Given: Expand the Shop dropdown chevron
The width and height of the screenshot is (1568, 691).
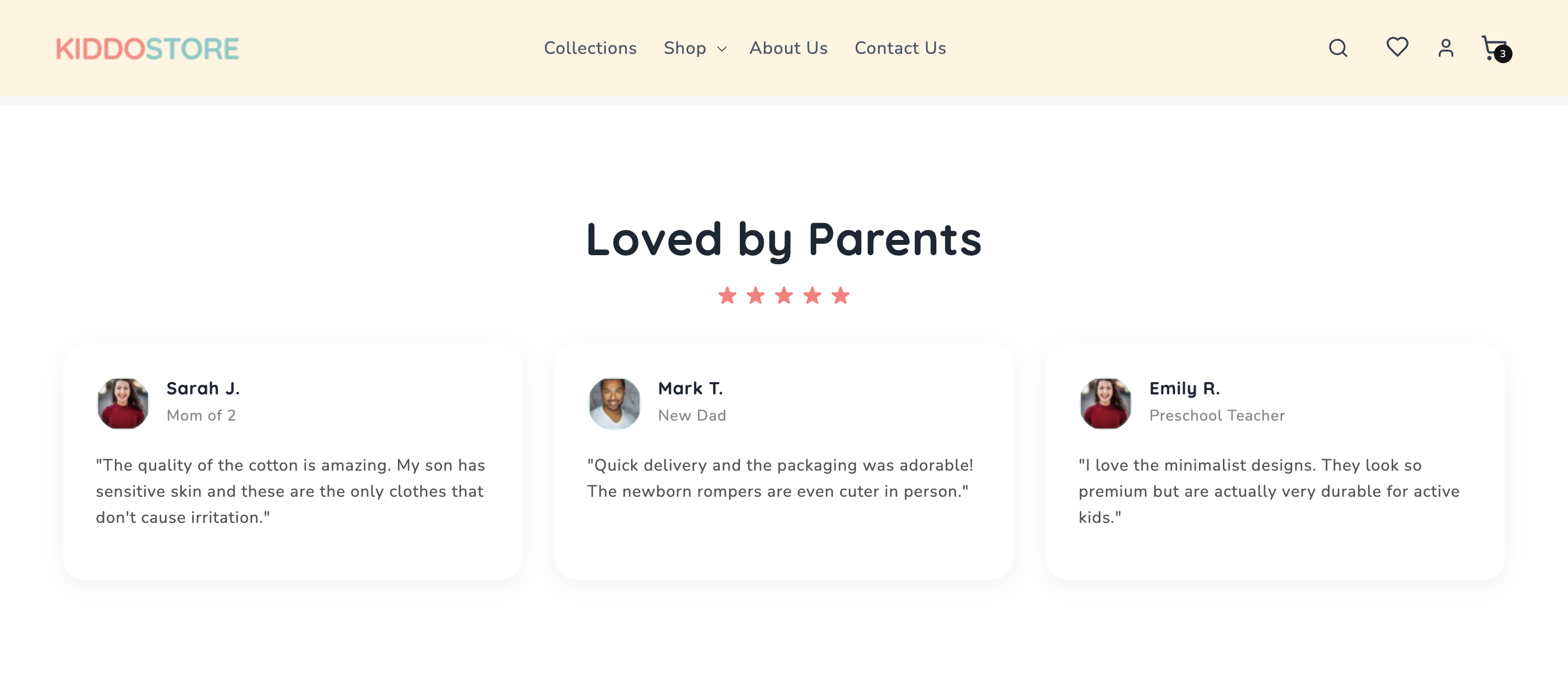Looking at the screenshot, I should (x=722, y=50).
